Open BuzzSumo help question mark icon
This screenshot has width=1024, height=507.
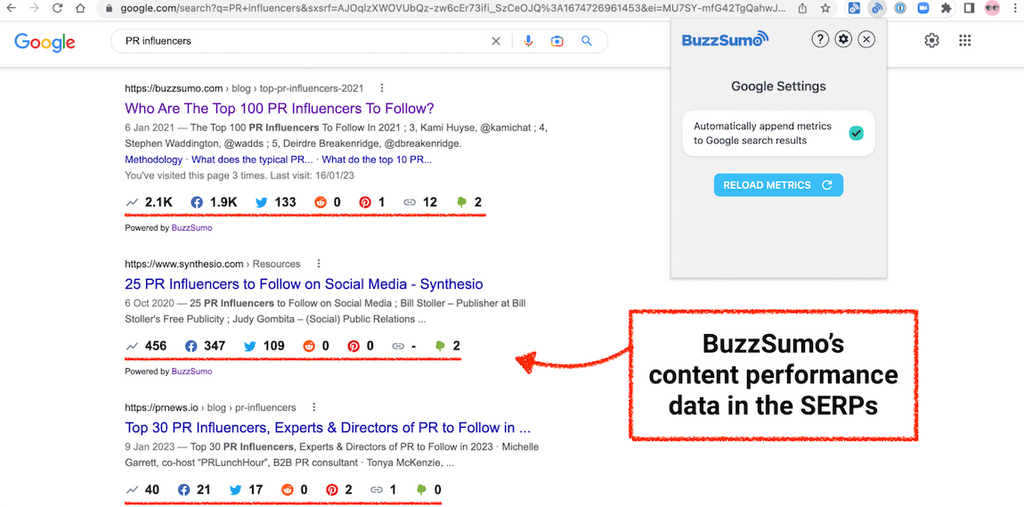click(820, 39)
